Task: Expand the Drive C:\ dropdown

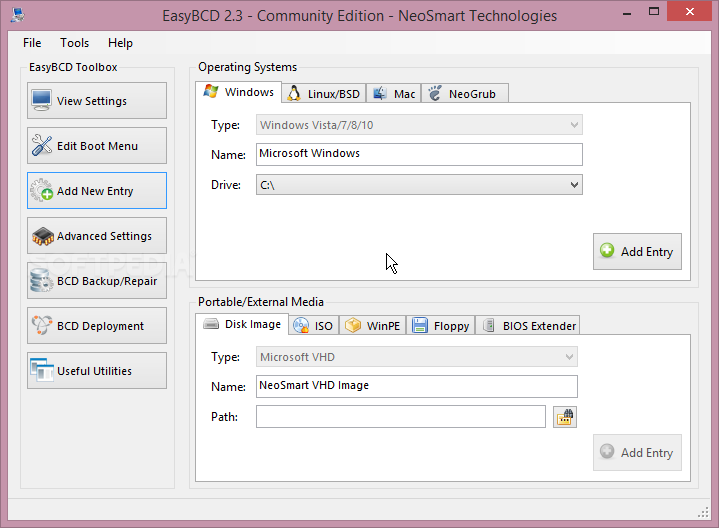Action: tap(419, 184)
